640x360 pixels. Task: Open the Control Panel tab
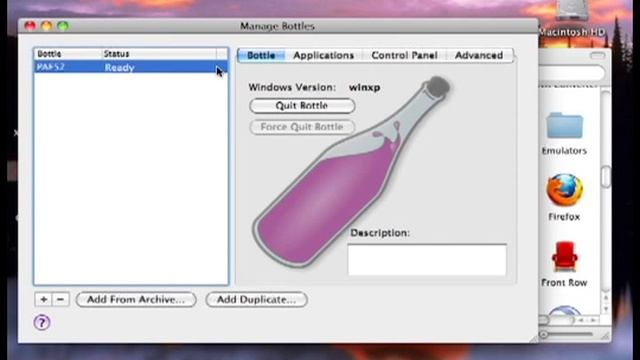[x=404, y=55]
